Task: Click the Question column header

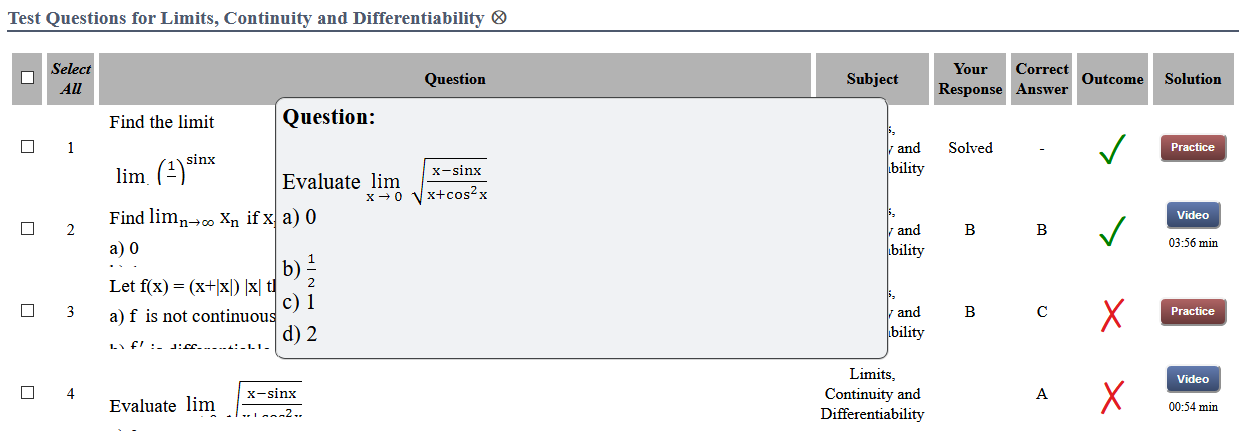Action: coord(455,79)
